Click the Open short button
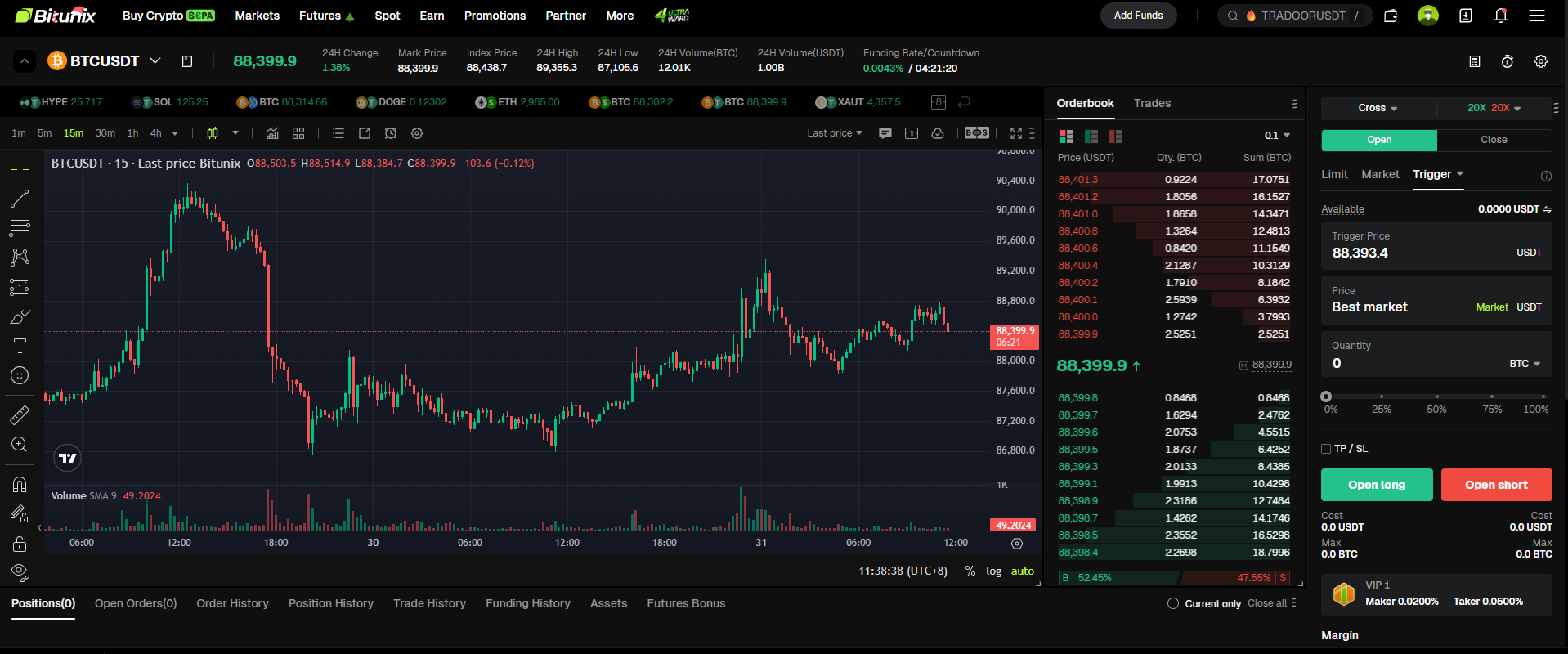The width and height of the screenshot is (1568, 654). [1496, 485]
